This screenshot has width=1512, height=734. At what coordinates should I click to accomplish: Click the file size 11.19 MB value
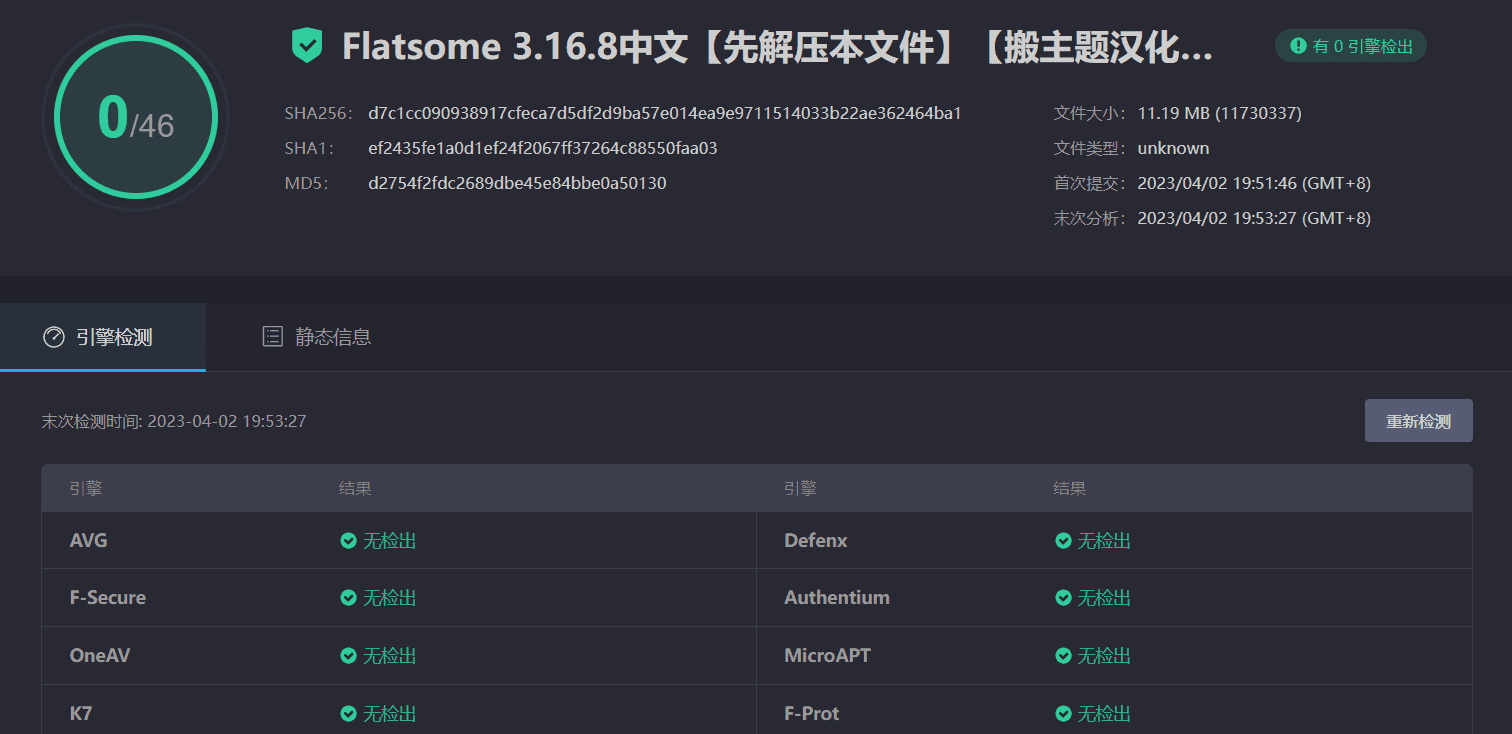coord(1219,113)
